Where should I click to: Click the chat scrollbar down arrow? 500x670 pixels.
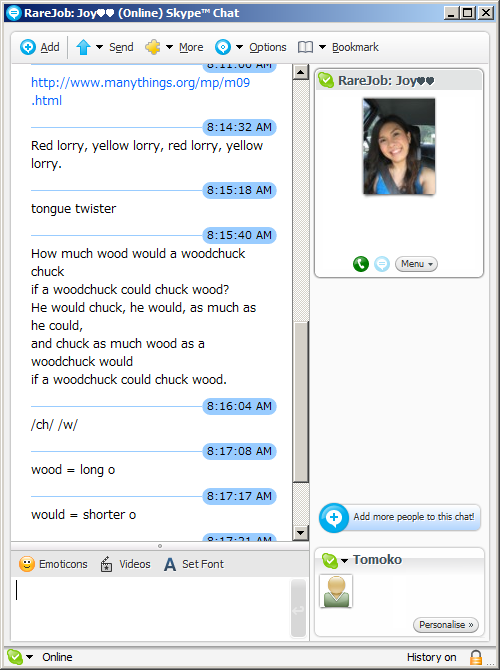tap(301, 532)
